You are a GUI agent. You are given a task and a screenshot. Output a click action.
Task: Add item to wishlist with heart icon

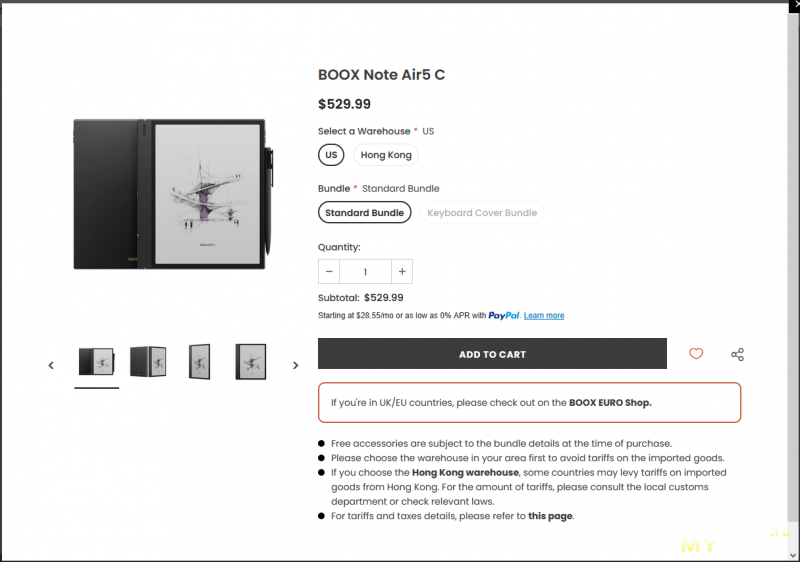696,354
